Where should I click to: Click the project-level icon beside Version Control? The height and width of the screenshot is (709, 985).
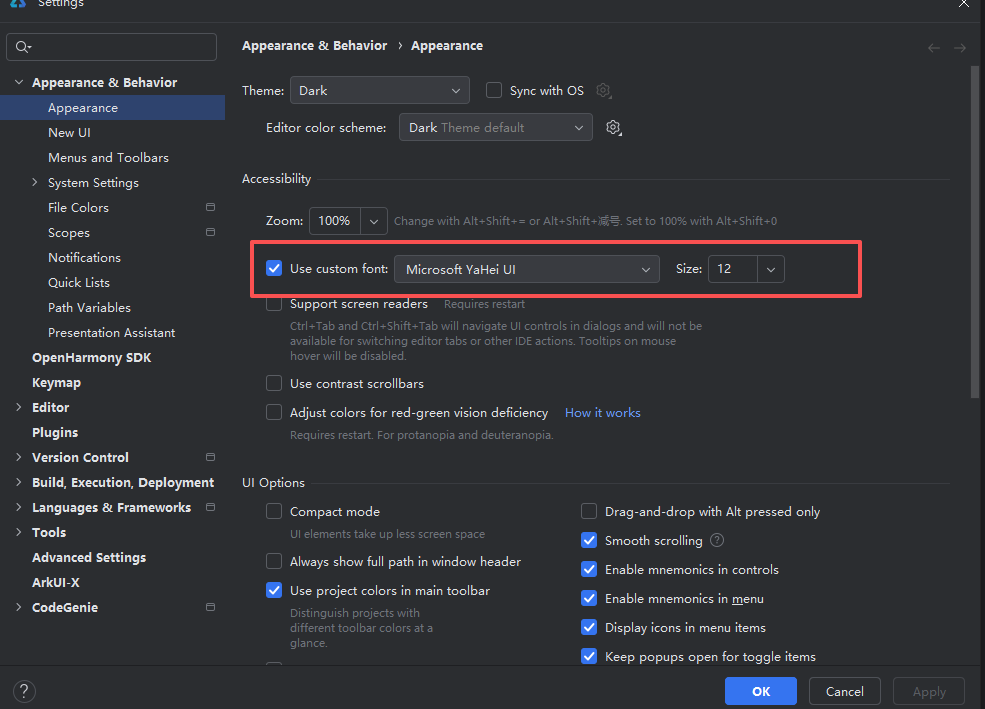(210, 458)
